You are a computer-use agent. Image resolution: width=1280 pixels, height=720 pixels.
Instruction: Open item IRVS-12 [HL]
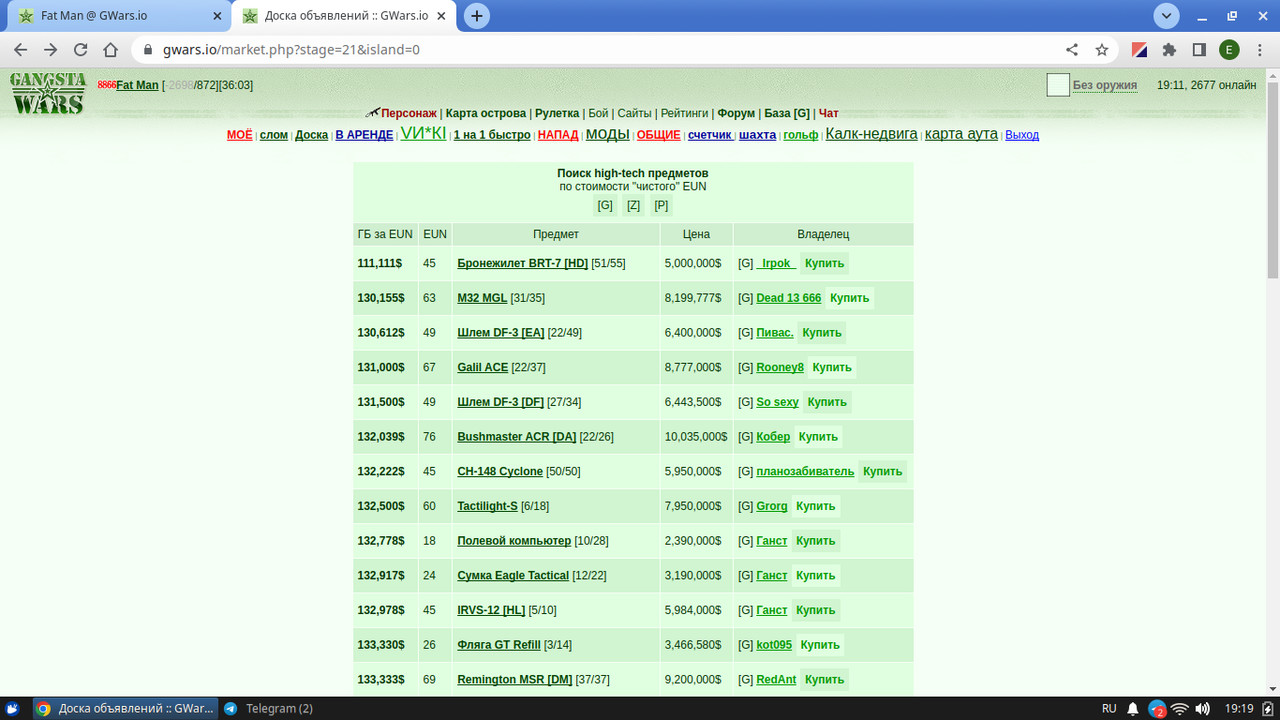pos(491,610)
